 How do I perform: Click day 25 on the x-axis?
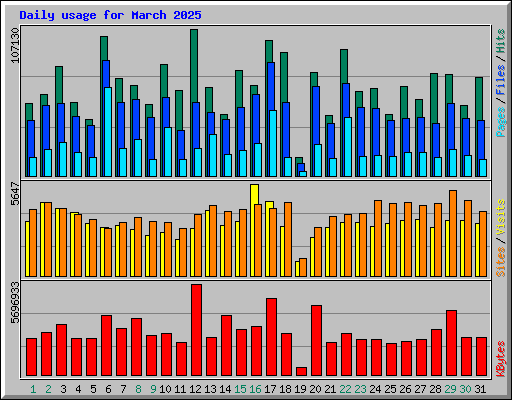point(390,389)
